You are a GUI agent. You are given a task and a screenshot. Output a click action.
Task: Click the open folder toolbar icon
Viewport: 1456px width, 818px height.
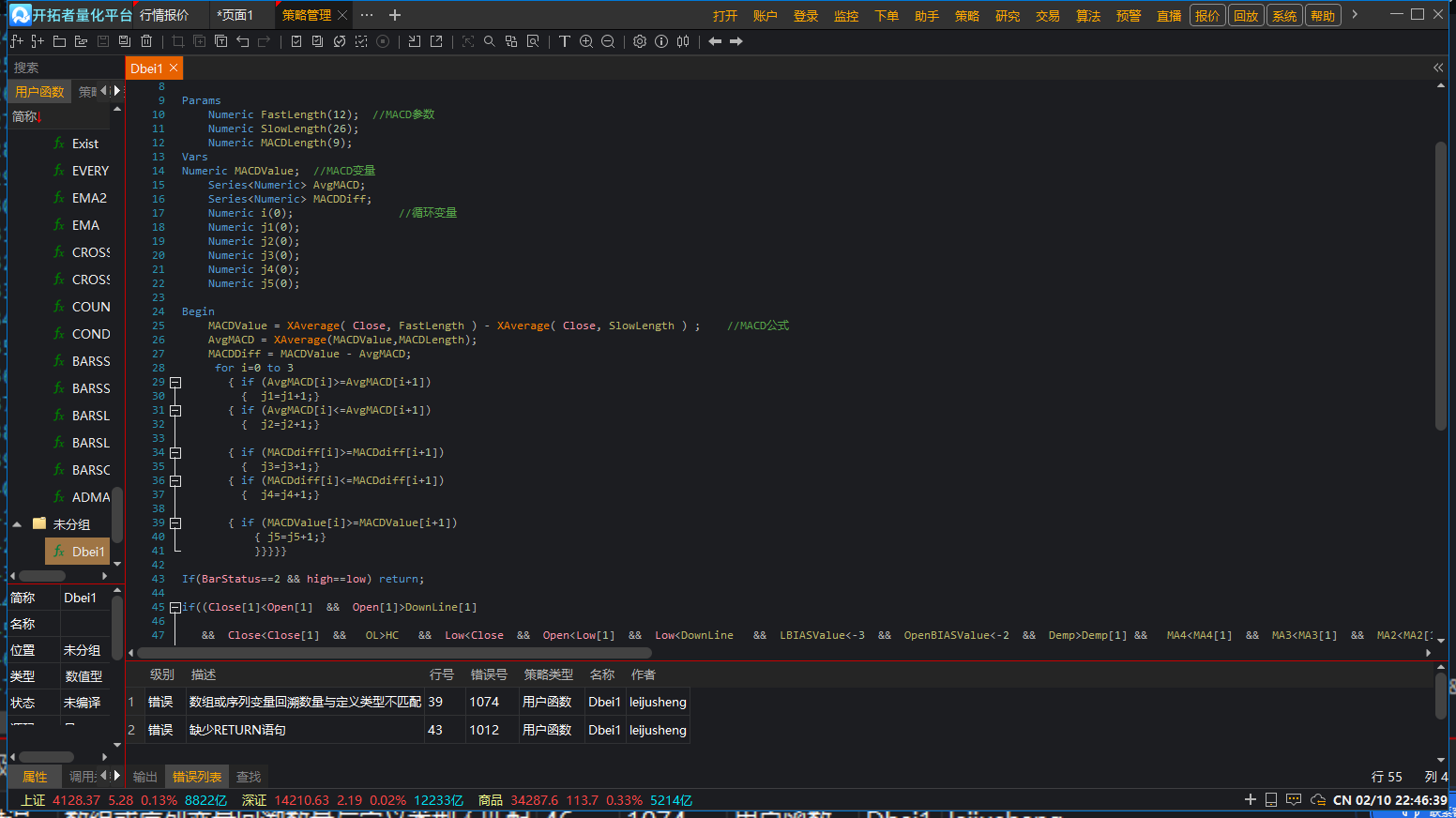59,41
